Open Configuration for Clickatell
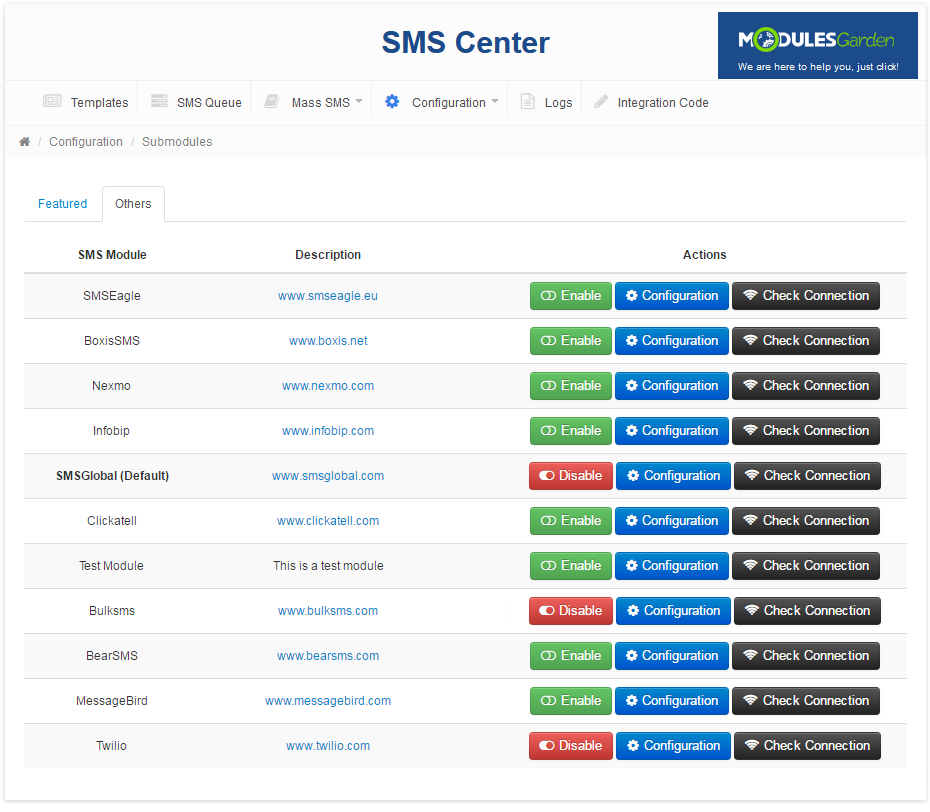The image size is (930, 812). 671,521
